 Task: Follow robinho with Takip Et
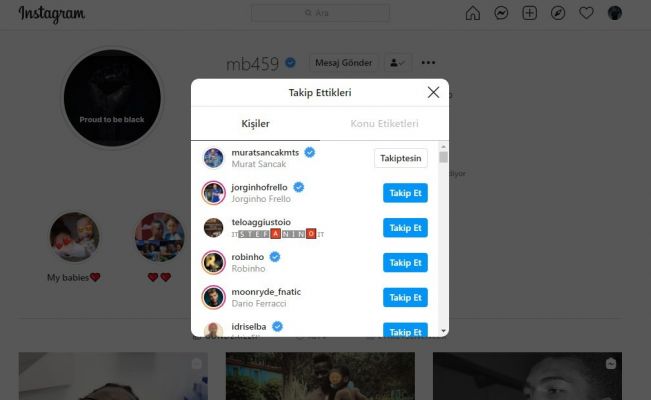click(x=405, y=263)
